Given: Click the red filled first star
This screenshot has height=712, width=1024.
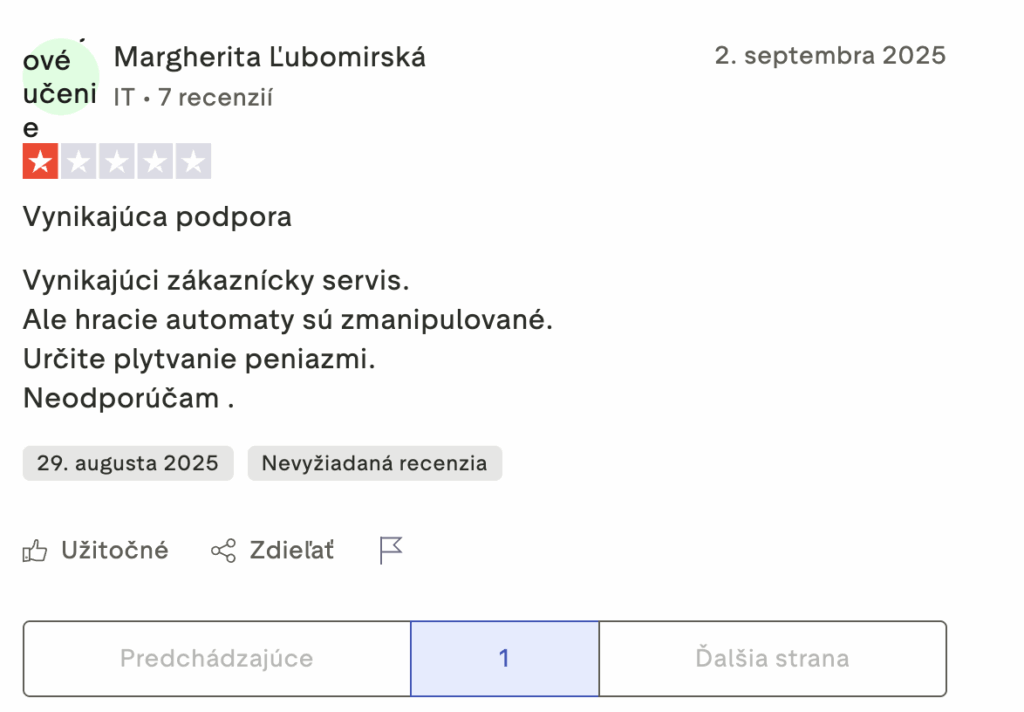Looking at the screenshot, I should tap(41, 161).
